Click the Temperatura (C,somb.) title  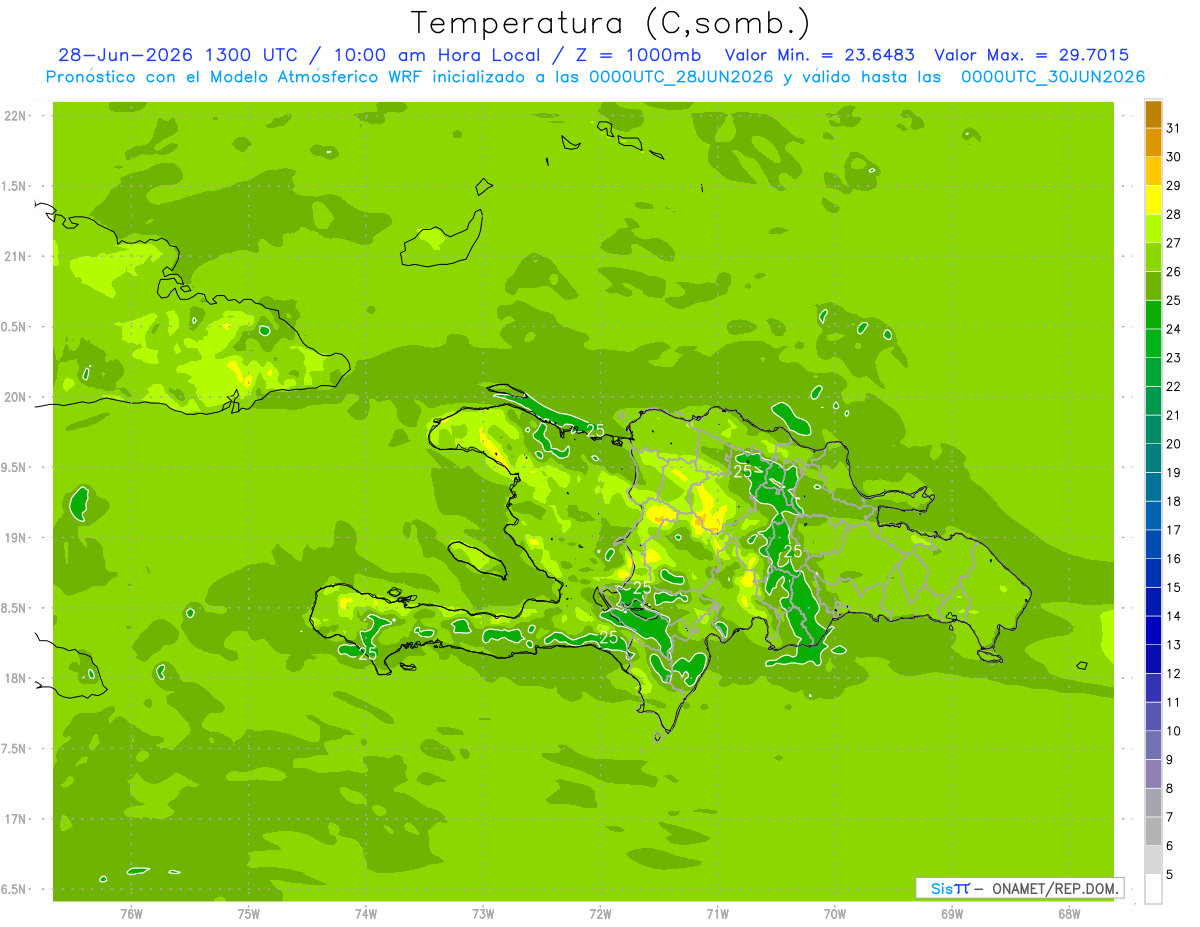point(610,23)
